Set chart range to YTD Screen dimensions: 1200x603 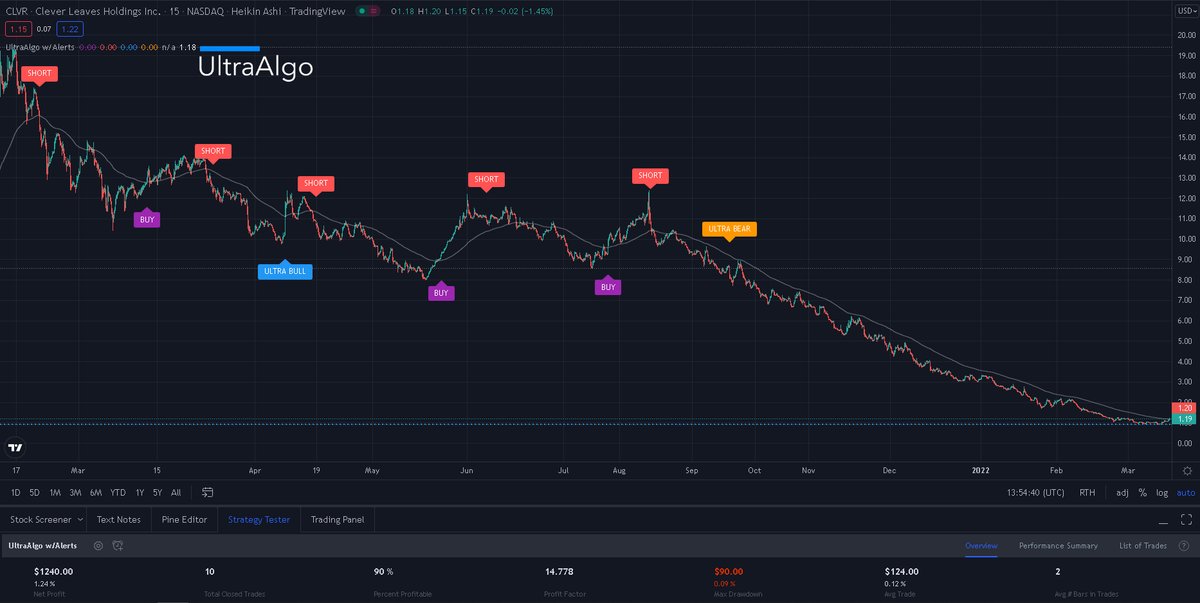coord(118,492)
